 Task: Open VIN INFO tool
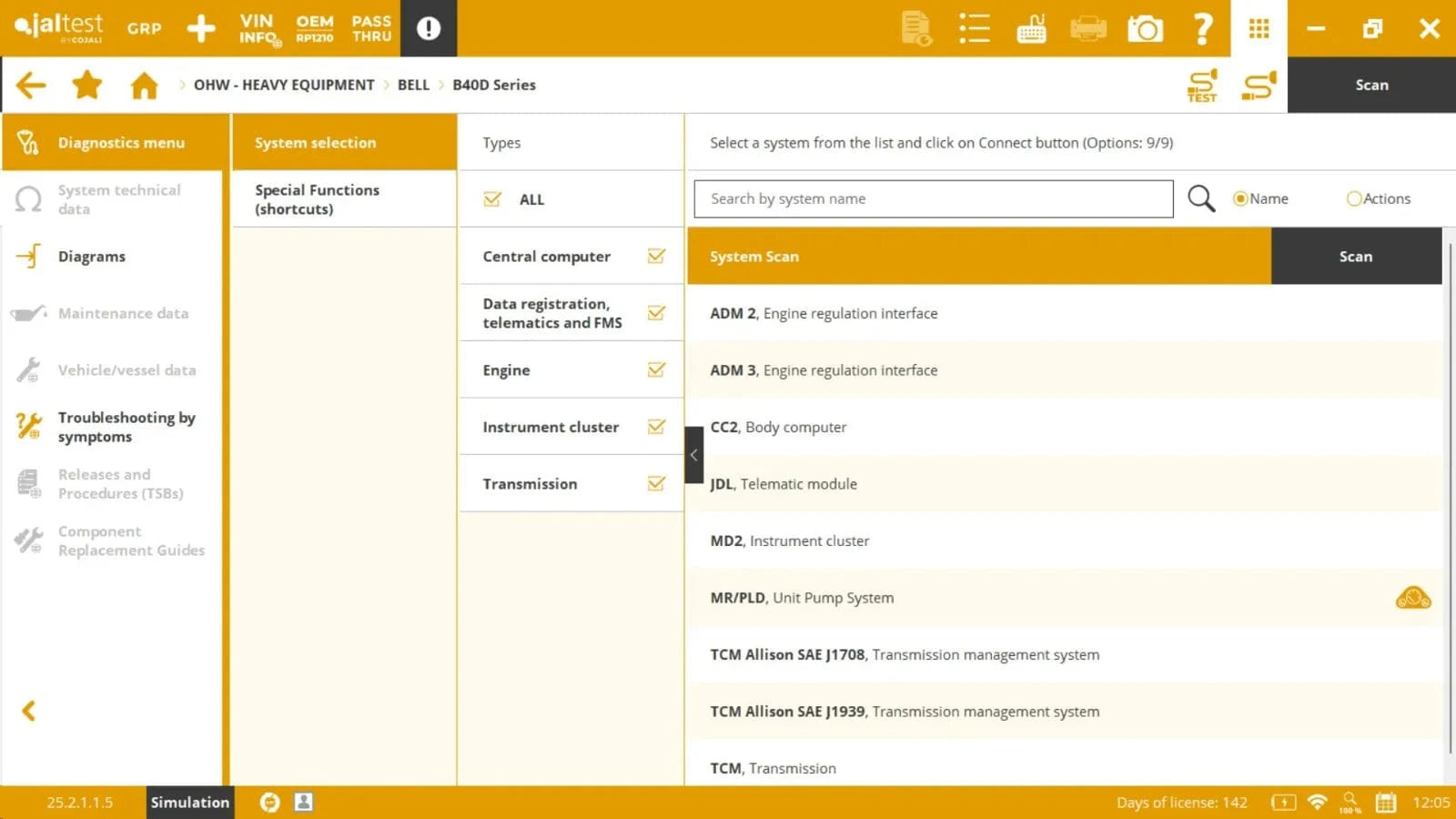(258, 28)
